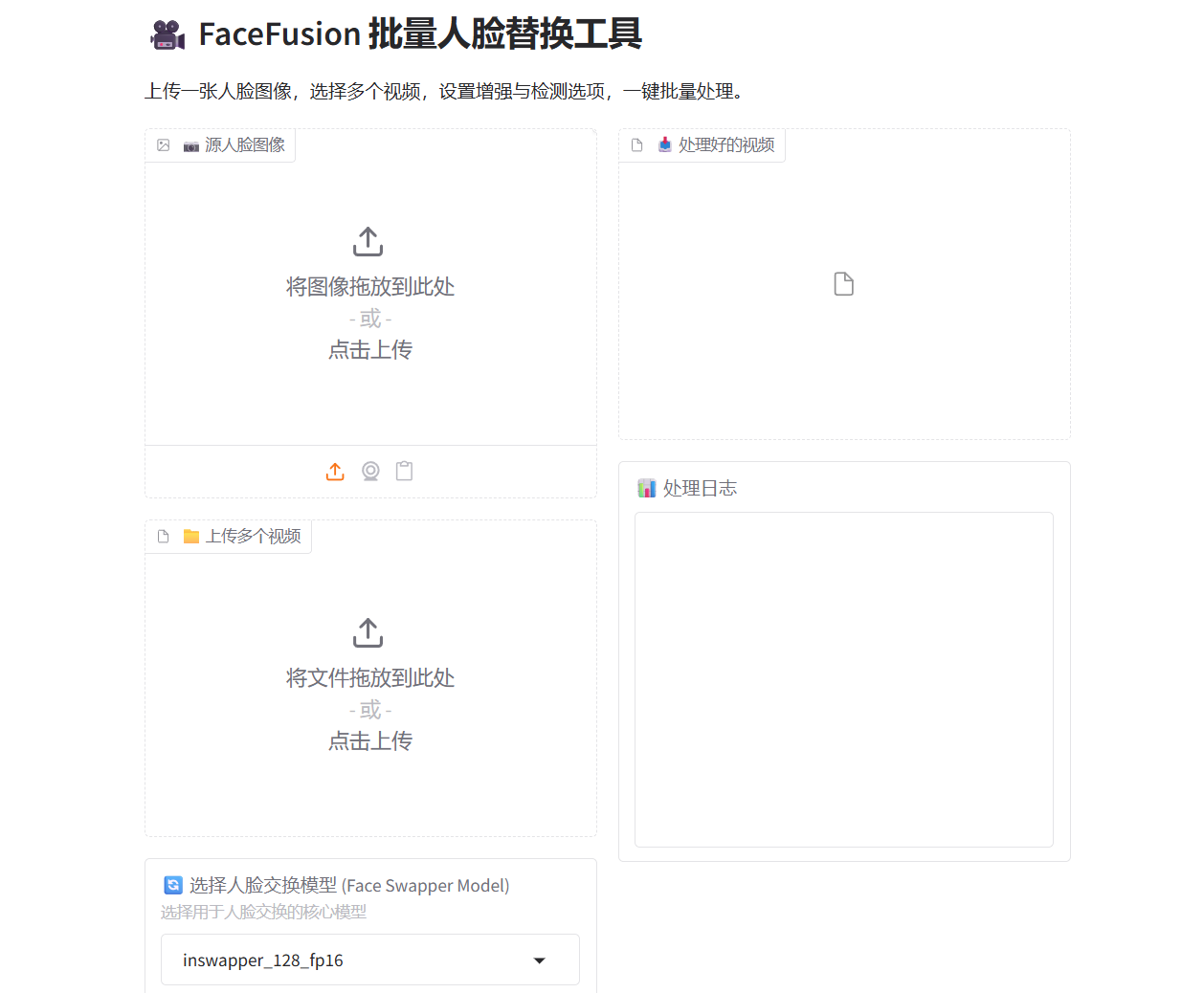This screenshot has width=1204, height=993.
Task: Choose the paste from clipboard icon
Action: click(405, 472)
